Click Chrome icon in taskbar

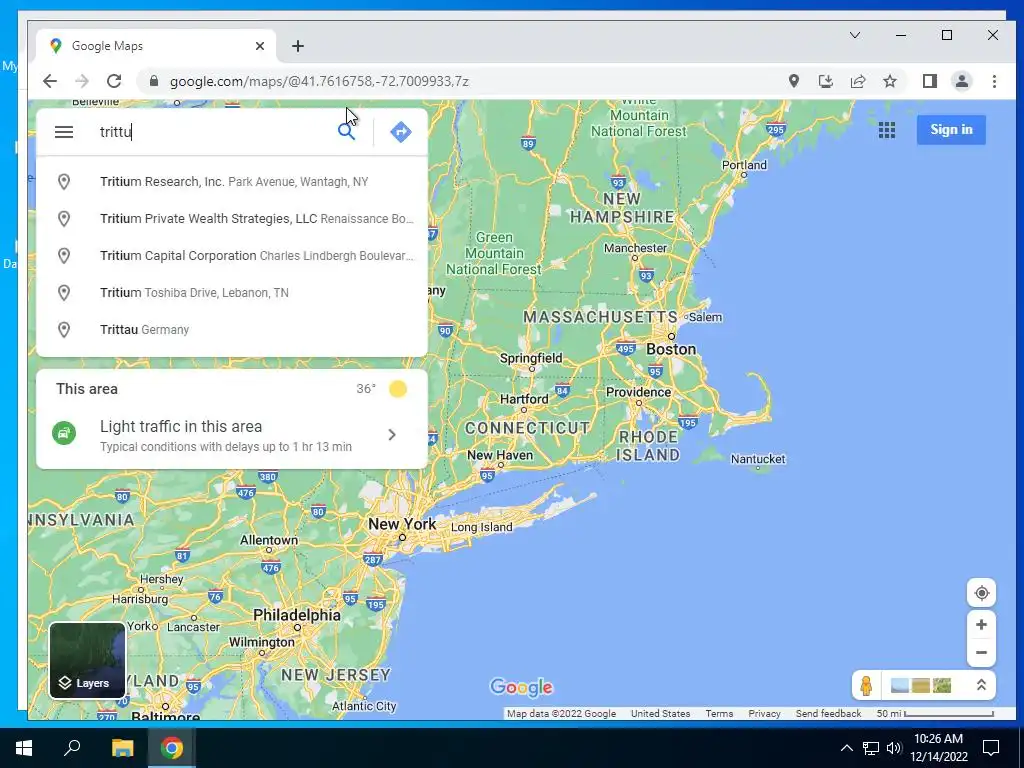[172, 748]
